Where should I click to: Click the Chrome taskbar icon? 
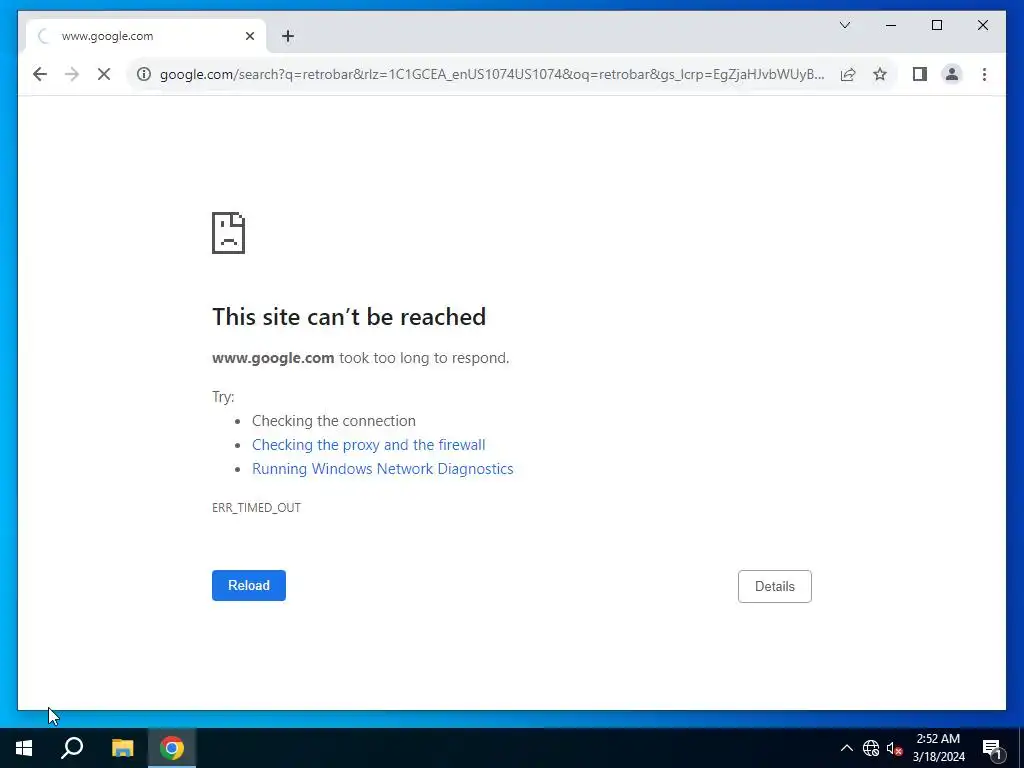click(172, 748)
